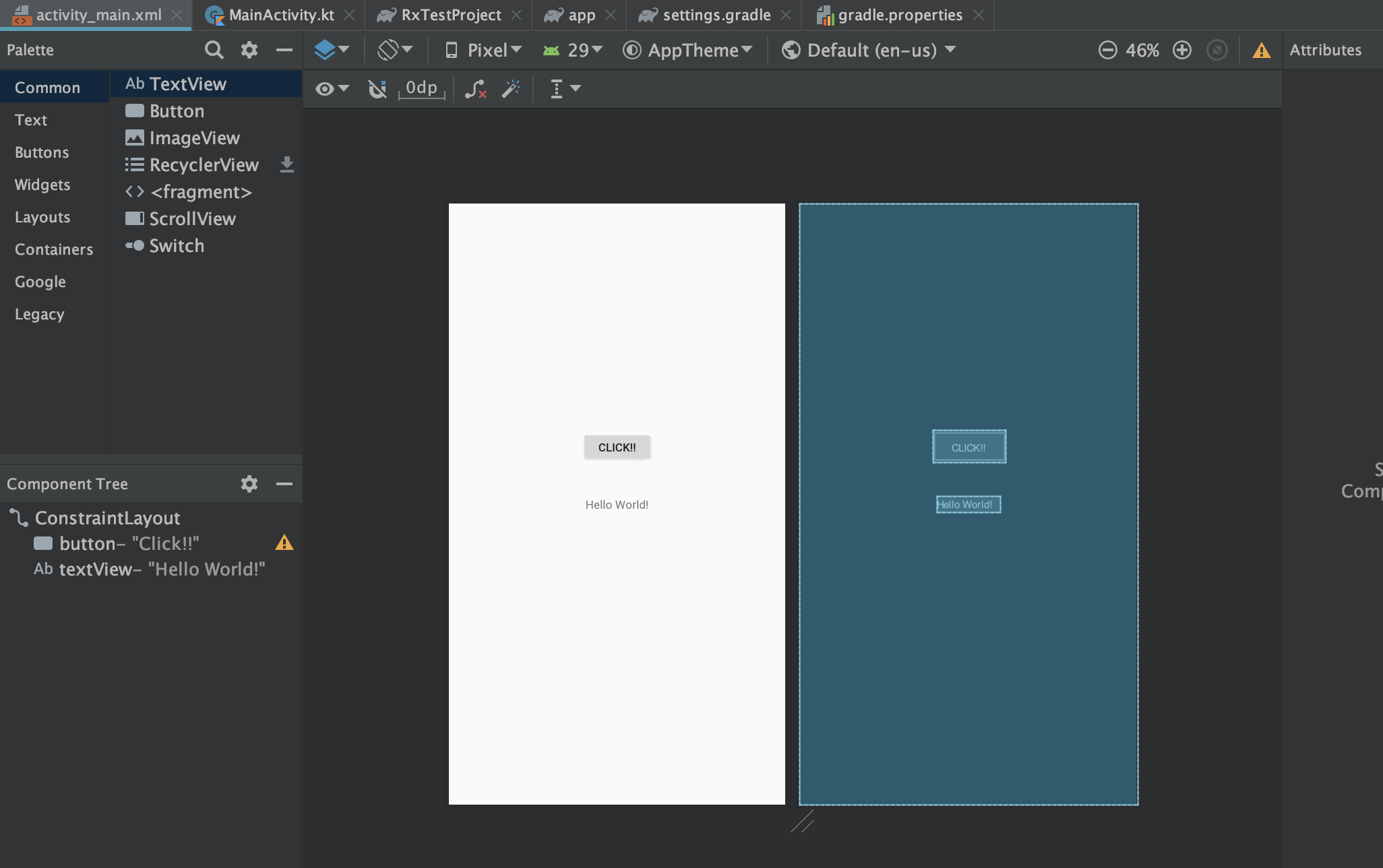The image size is (1383, 868).
Task: Download RecyclerView using the download icon
Action: click(286, 164)
